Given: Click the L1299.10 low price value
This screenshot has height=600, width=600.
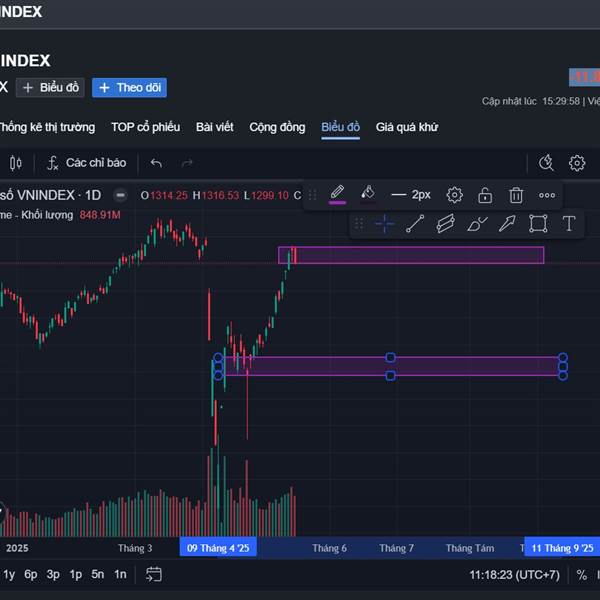Looking at the screenshot, I should pos(266,196).
